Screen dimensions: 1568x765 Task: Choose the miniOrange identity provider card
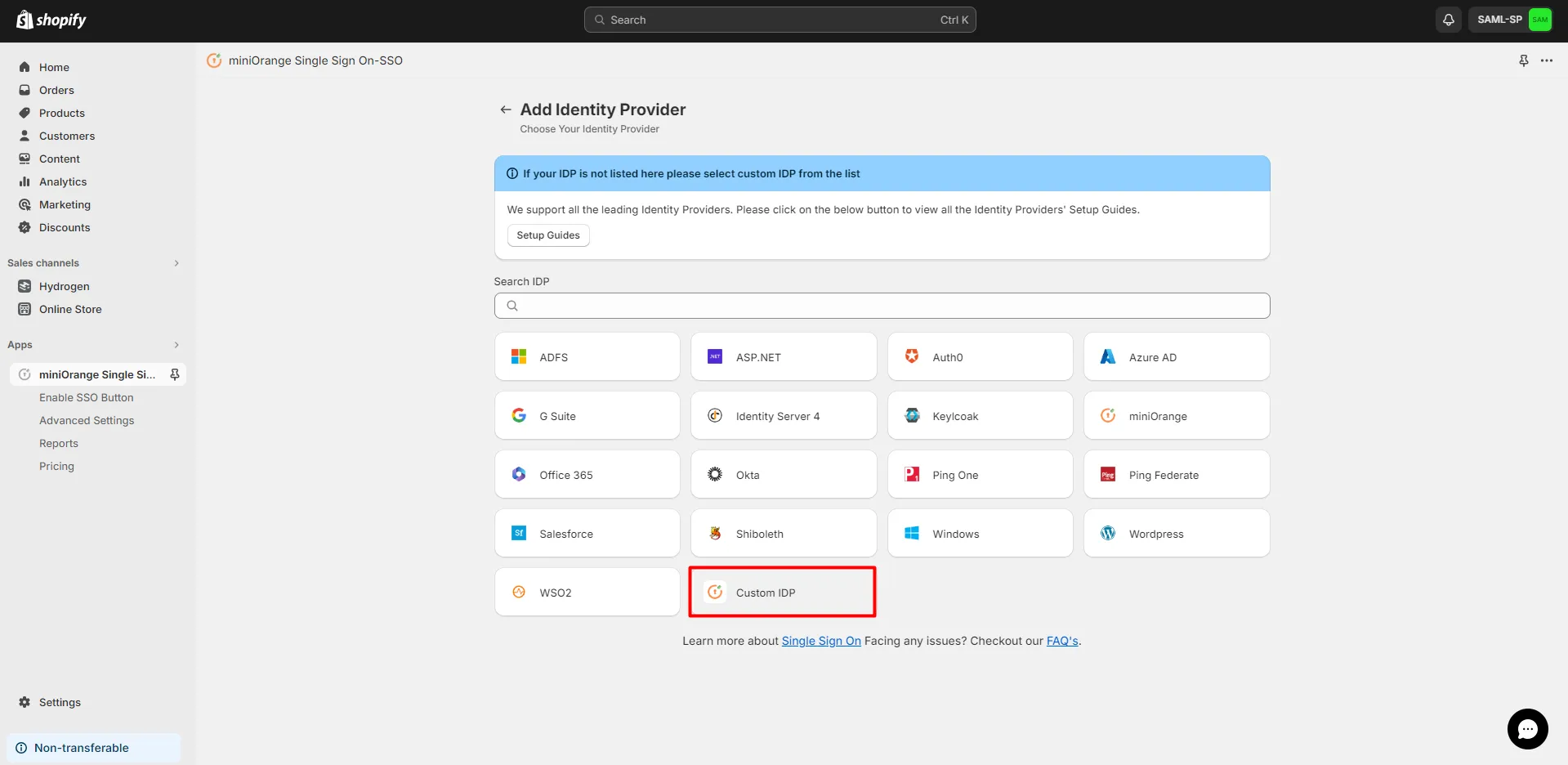click(1177, 416)
